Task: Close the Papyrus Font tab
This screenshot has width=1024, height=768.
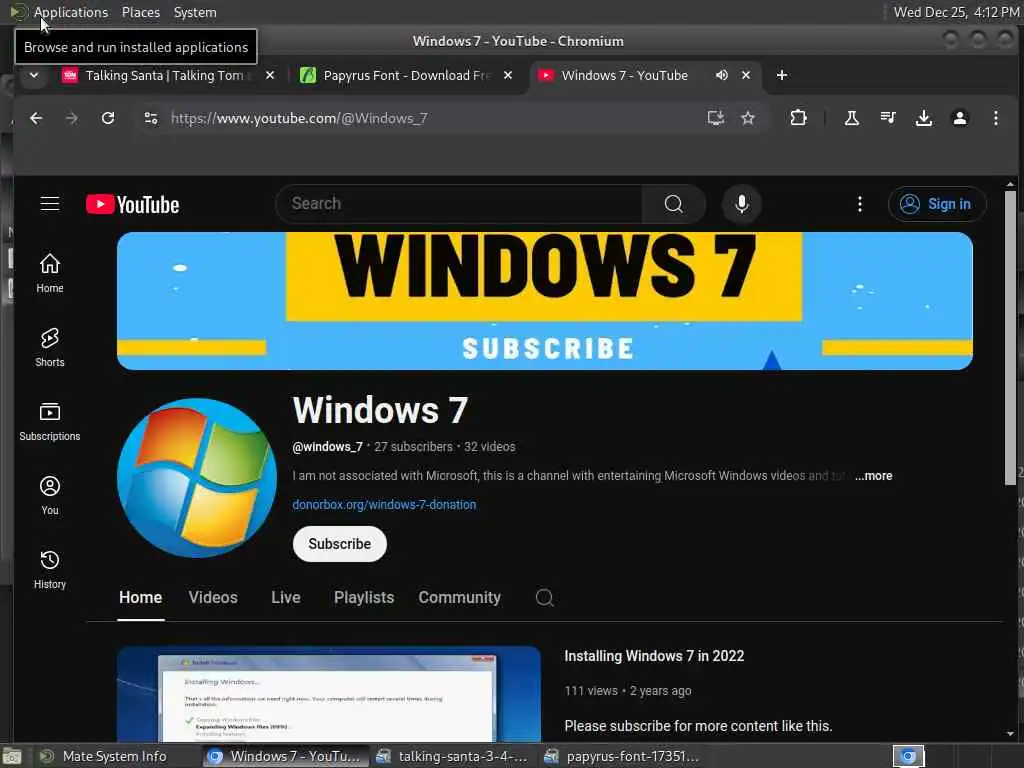Action: (x=507, y=75)
